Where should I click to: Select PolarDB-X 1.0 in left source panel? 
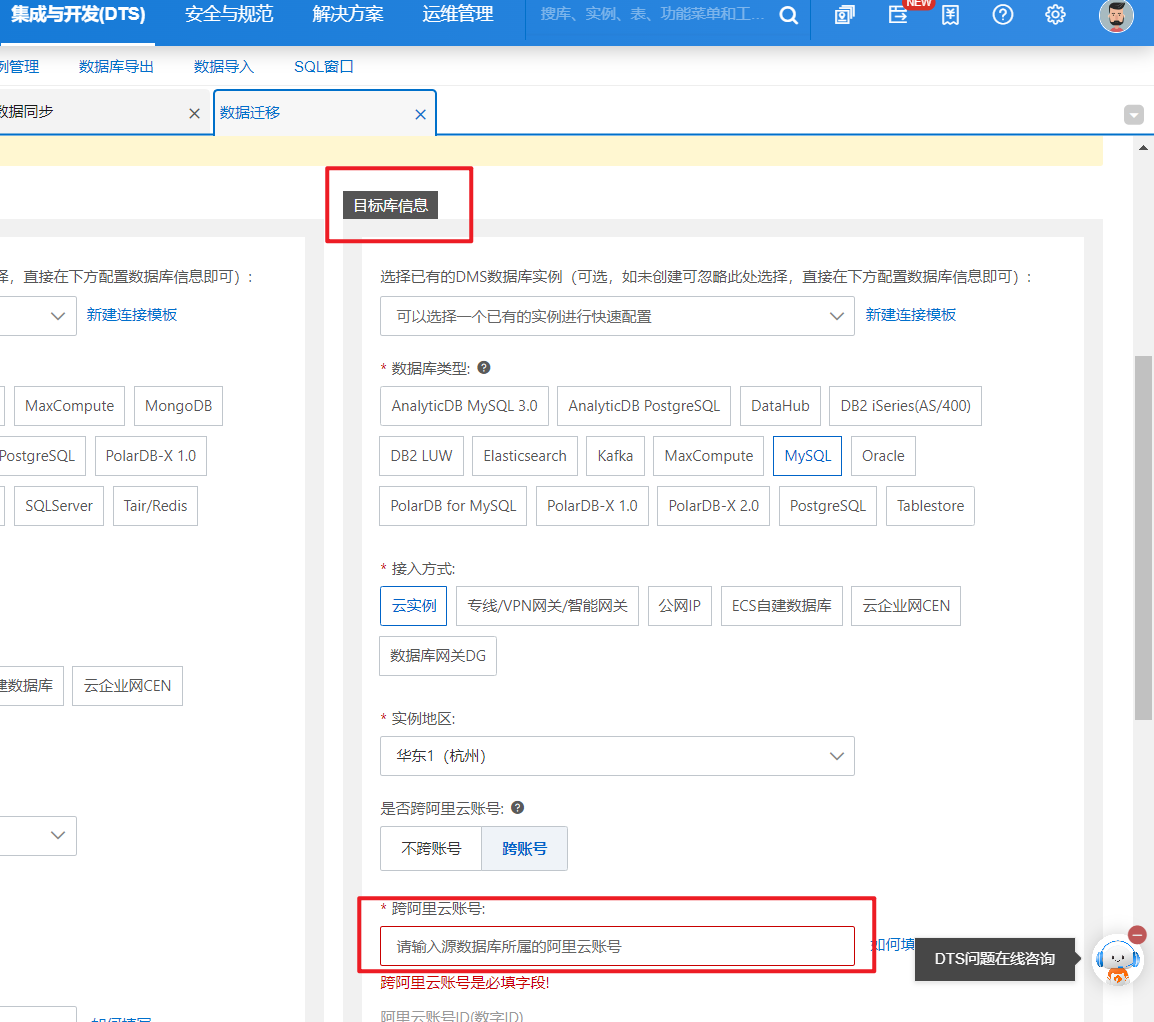click(151, 456)
